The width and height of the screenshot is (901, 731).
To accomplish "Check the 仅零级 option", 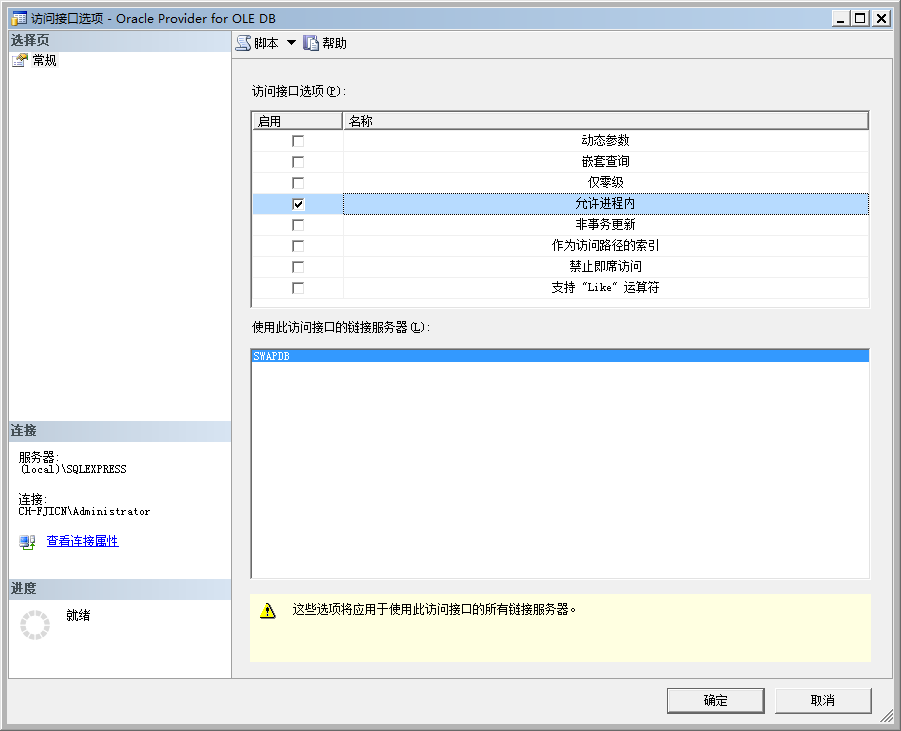I will (298, 183).
